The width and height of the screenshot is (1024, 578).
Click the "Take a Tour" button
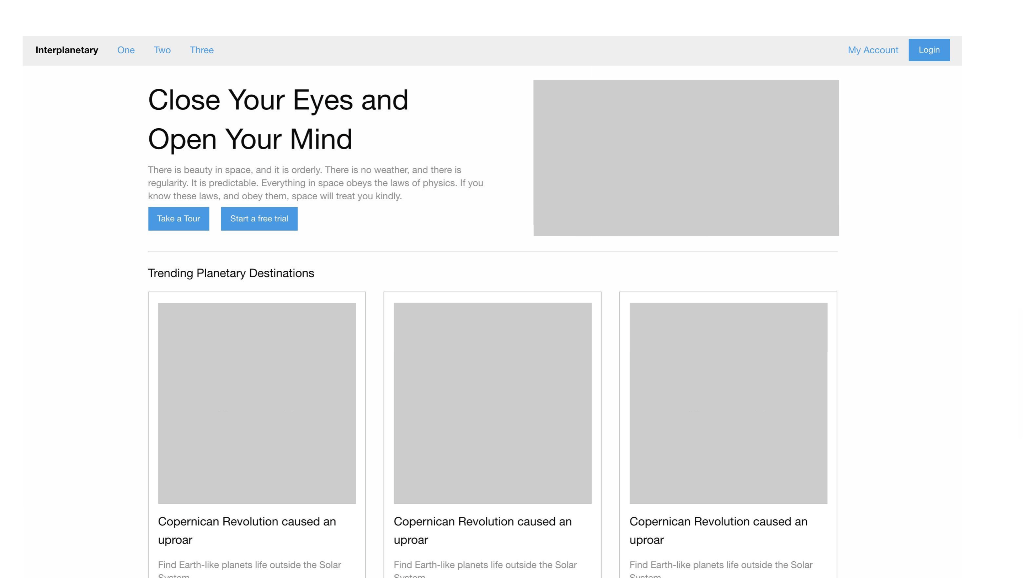tap(178, 218)
